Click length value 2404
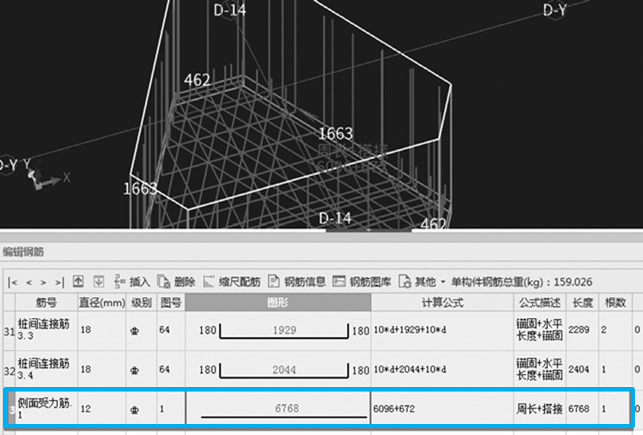The image size is (643, 435). click(x=579, y=369)
